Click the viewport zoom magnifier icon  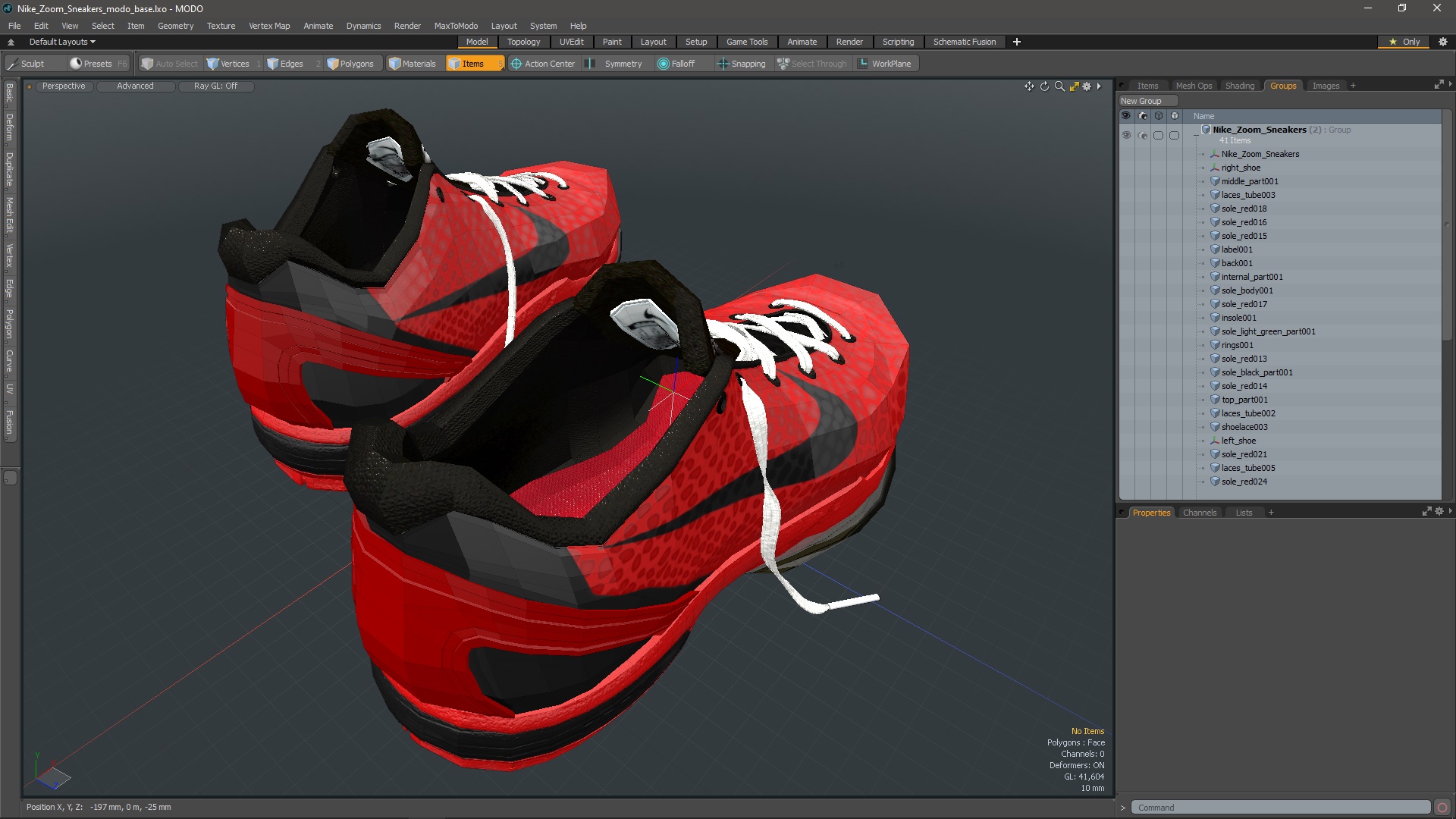coord(1059,86)
